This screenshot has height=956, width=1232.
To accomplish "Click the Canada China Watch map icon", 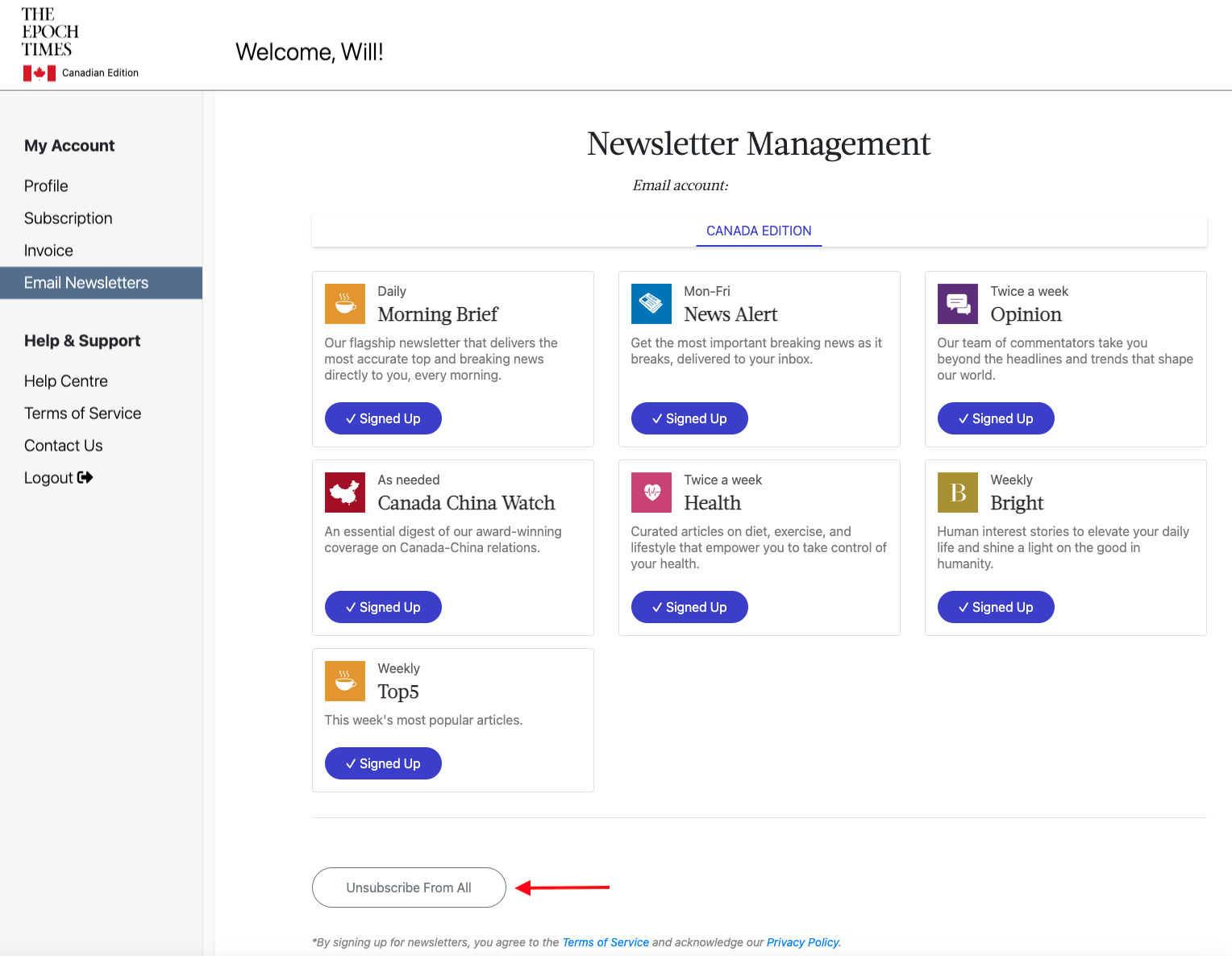I will click(345, 493).
